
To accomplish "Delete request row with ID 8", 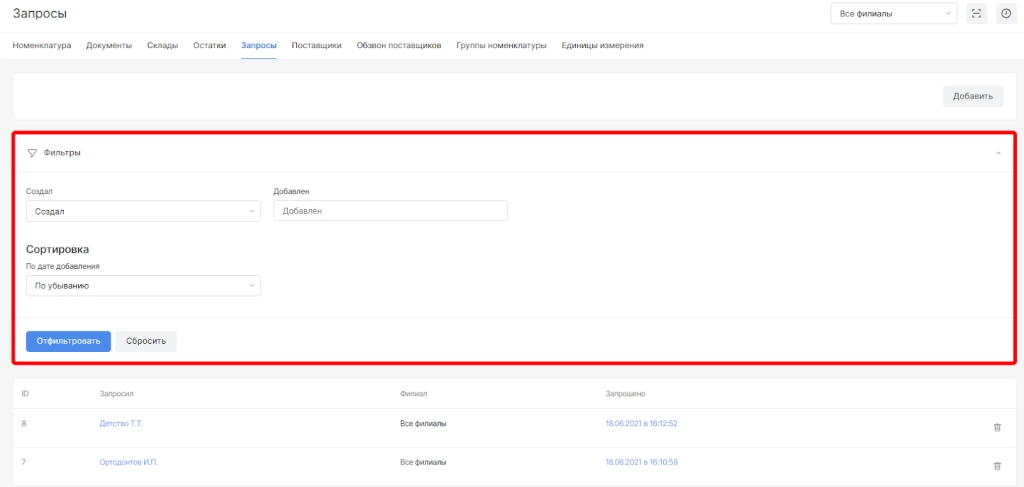I will coord(996,427).
